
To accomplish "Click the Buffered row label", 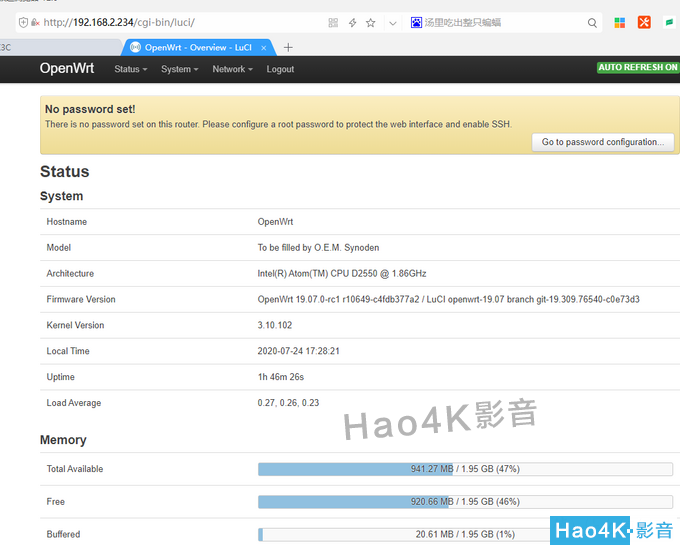I will coord(63,534).
